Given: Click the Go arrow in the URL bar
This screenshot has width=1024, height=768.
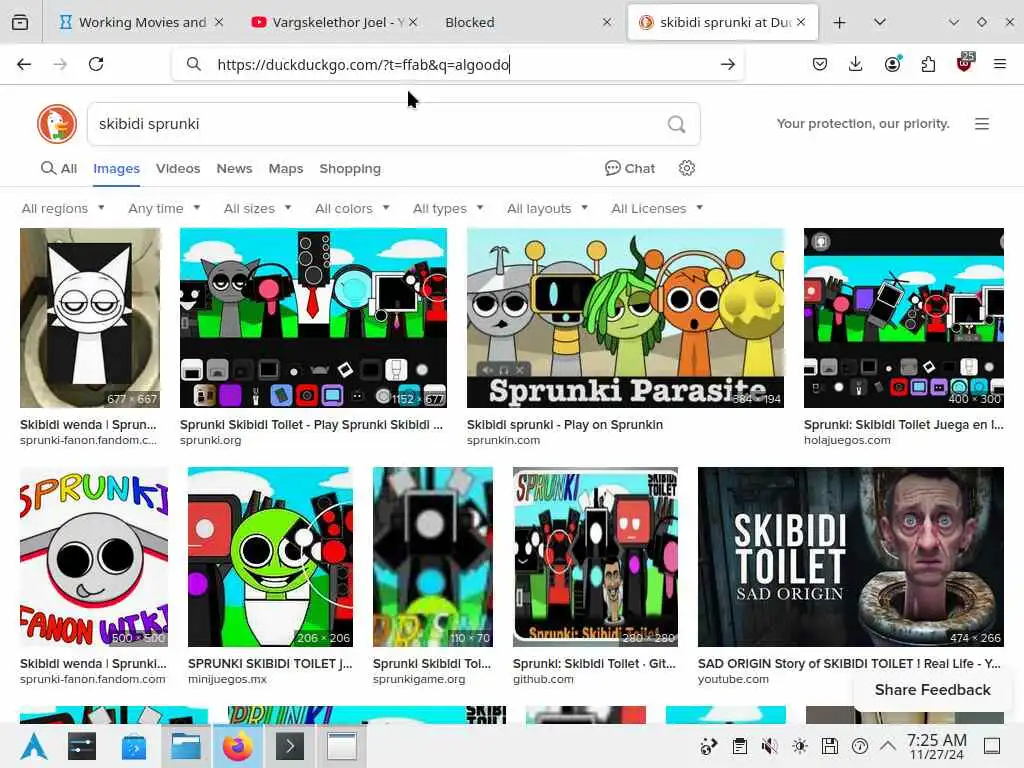Looking at the screenshot, I should click(x=728, y=64).
